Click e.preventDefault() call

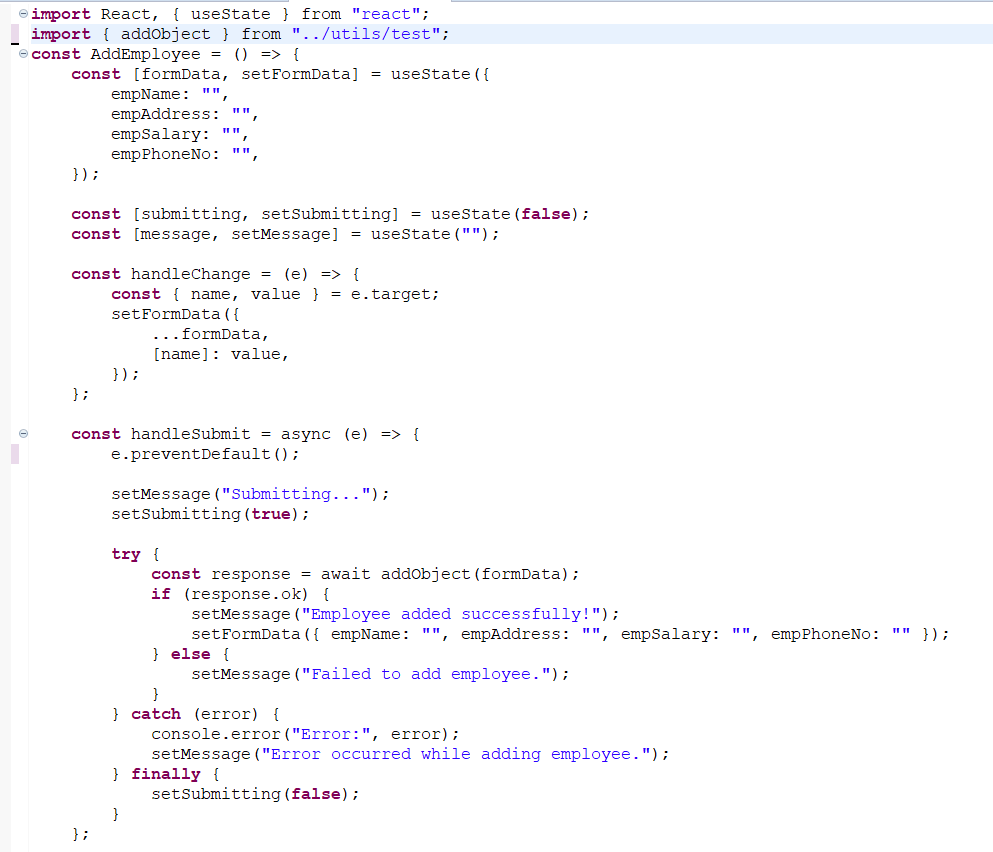205,454
